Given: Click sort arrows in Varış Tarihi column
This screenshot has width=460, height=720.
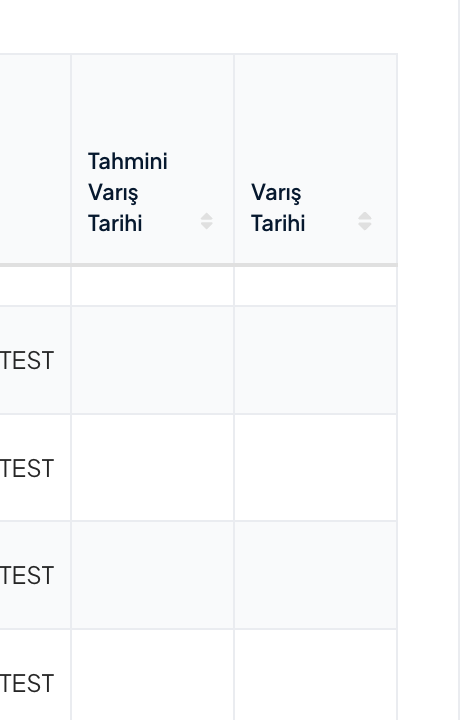Looking at the screenshot, I should click(365, 221).
